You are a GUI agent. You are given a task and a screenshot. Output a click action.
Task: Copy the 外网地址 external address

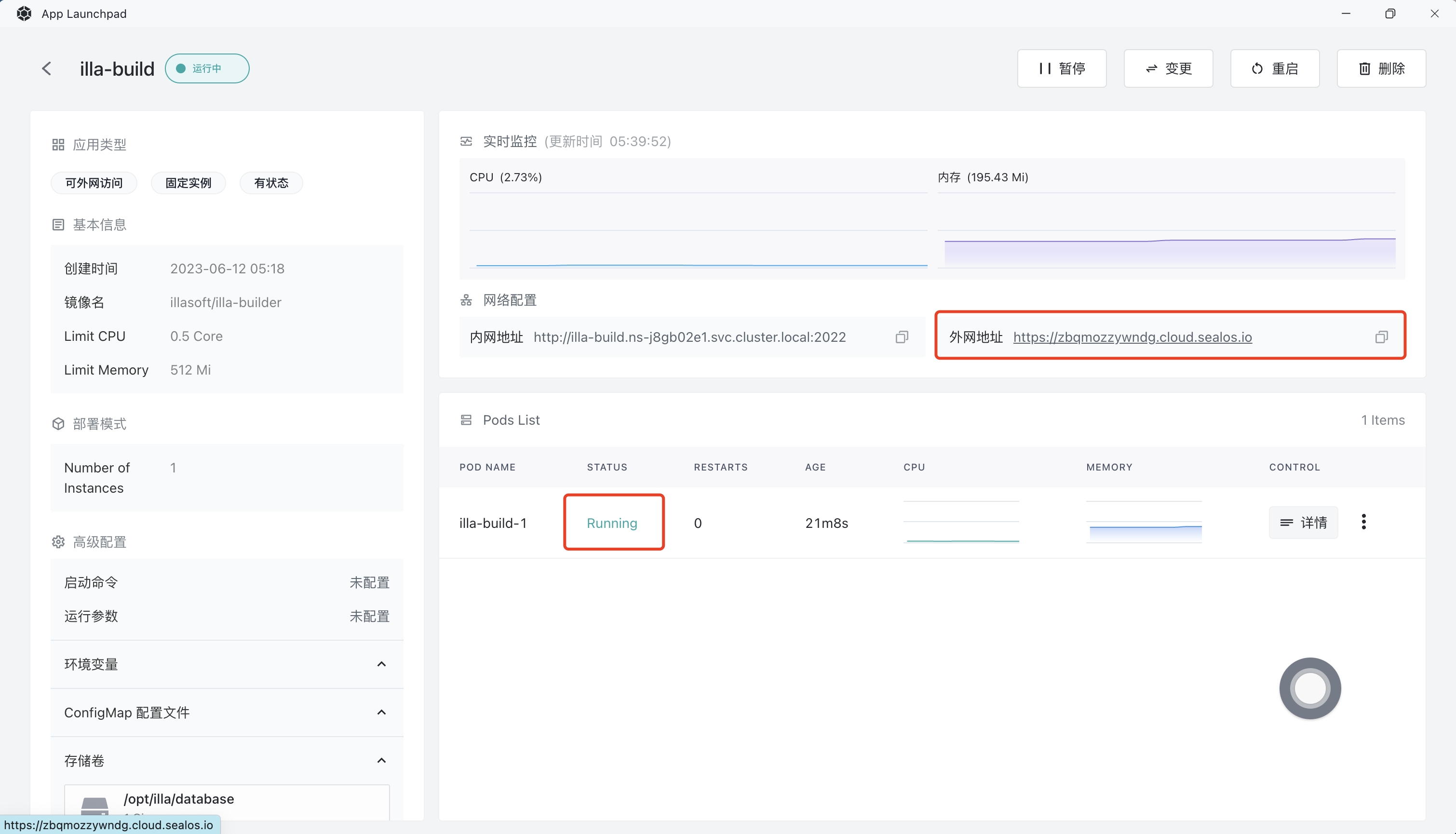pos(1381,337)
